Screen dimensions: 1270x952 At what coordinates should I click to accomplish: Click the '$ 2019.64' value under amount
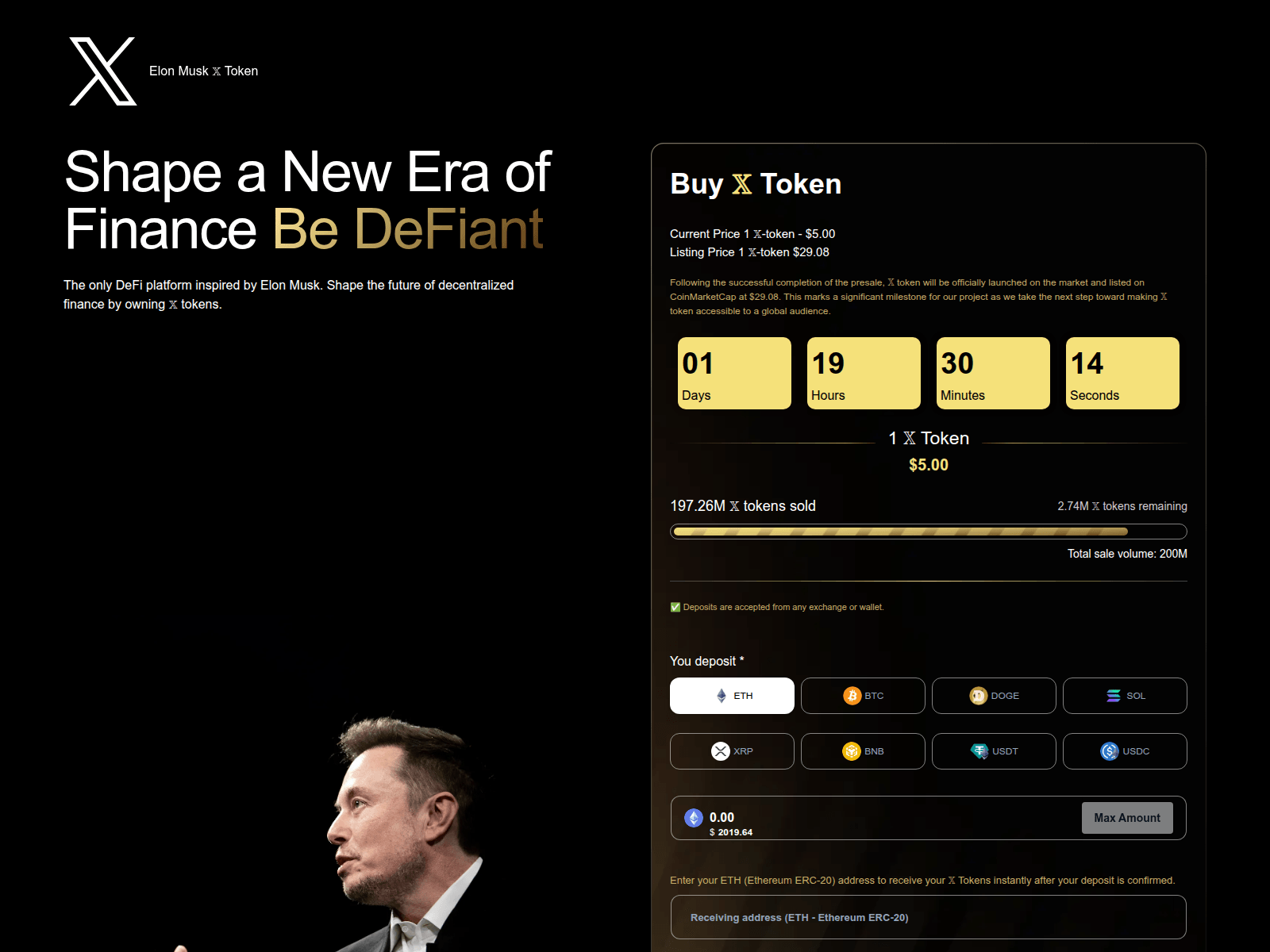731,832
